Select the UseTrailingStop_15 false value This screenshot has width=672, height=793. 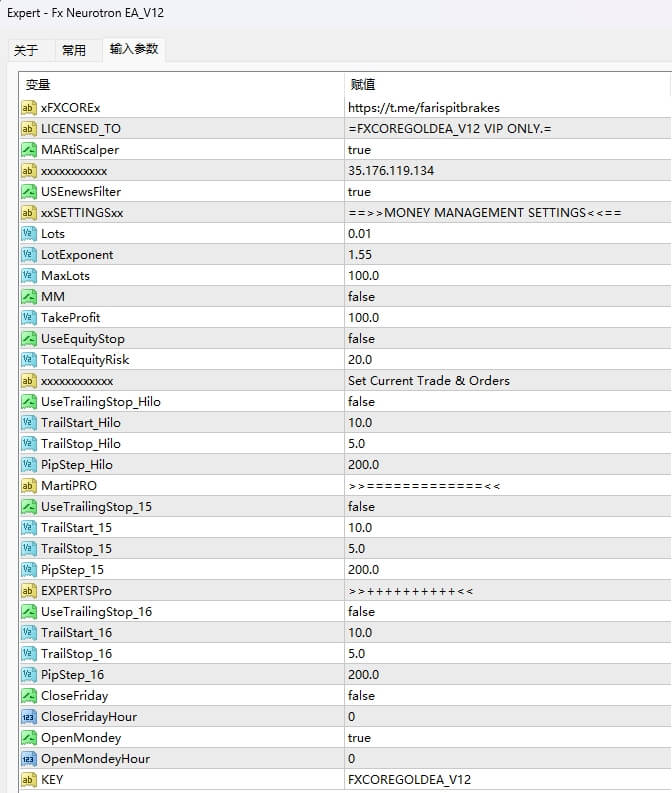pyautogui.click(x=361, y=507)
